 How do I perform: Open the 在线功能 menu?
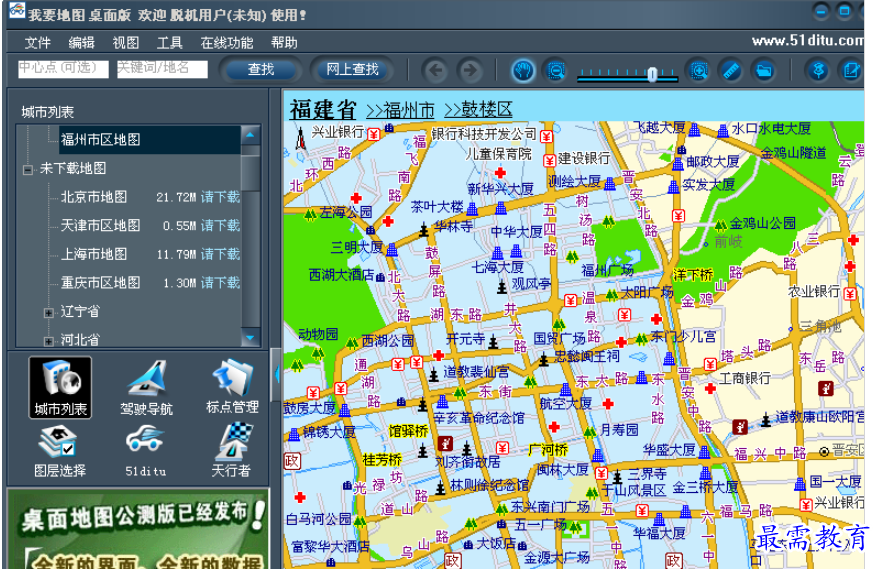(x=227, y=43)
